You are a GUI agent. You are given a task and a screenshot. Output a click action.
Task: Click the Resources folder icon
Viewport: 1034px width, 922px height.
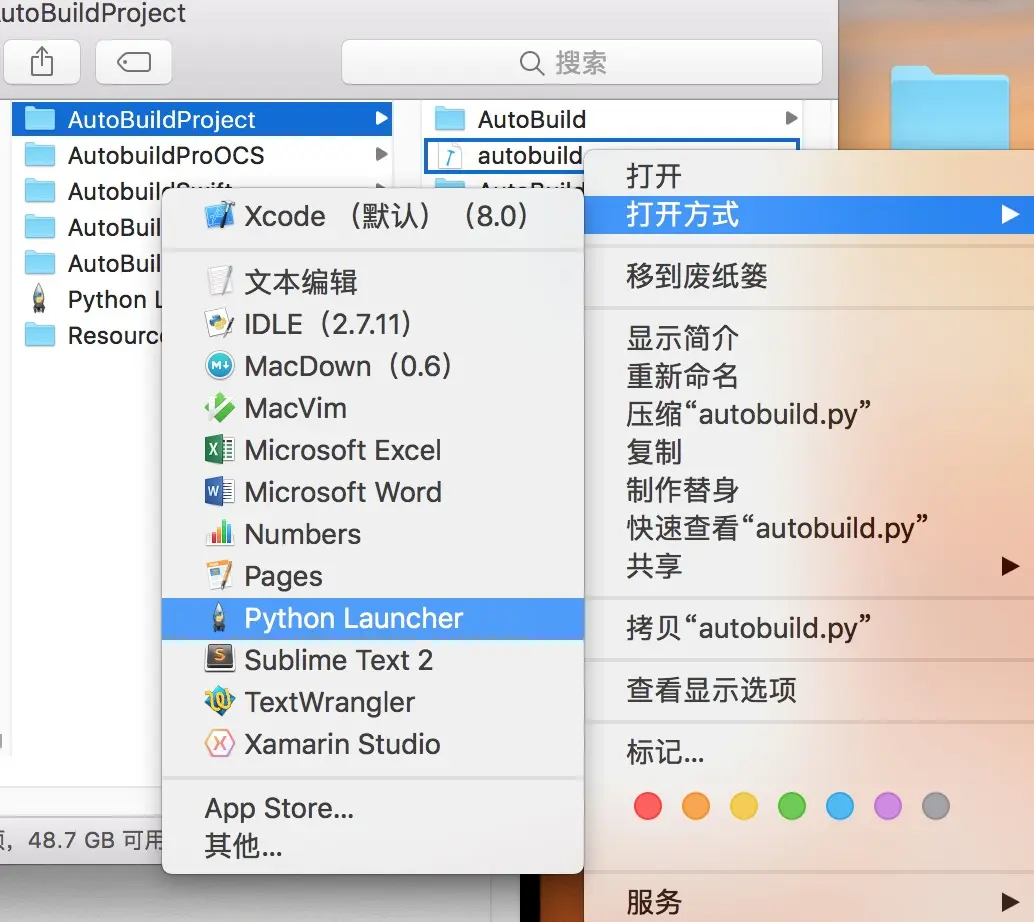[40, 335]
